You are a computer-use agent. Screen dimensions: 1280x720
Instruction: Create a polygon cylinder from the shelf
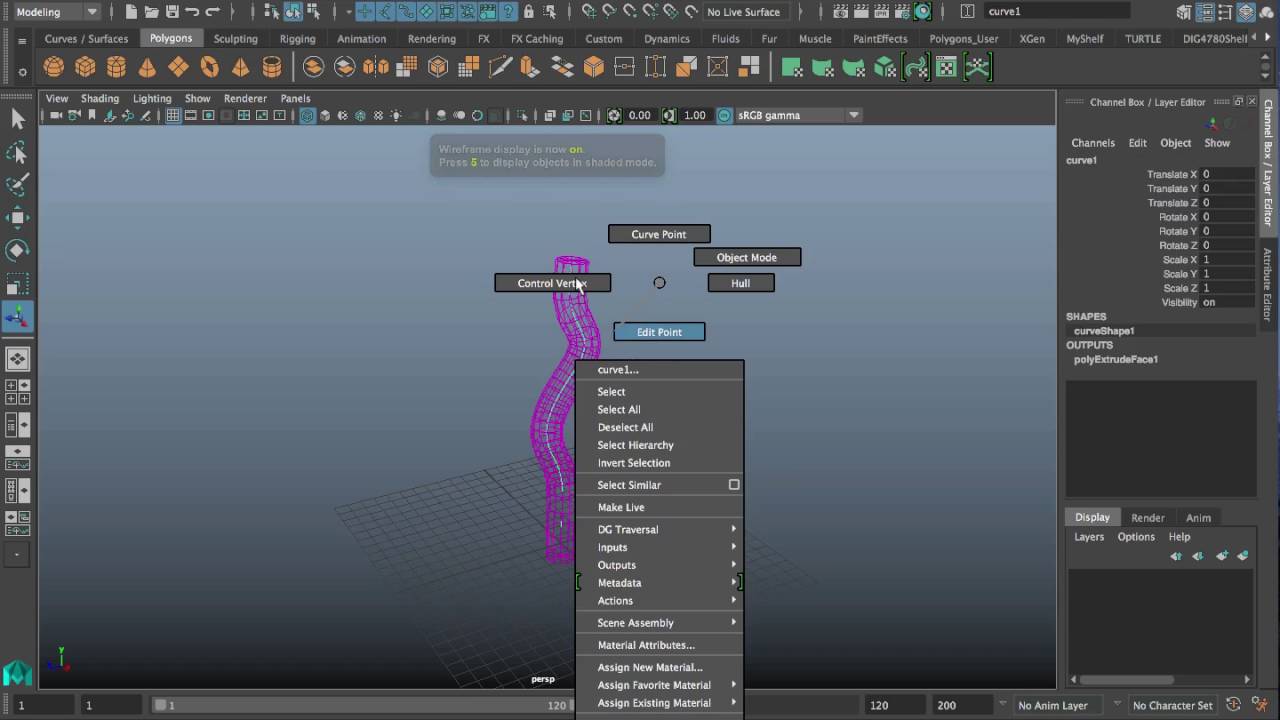point(116,67)
